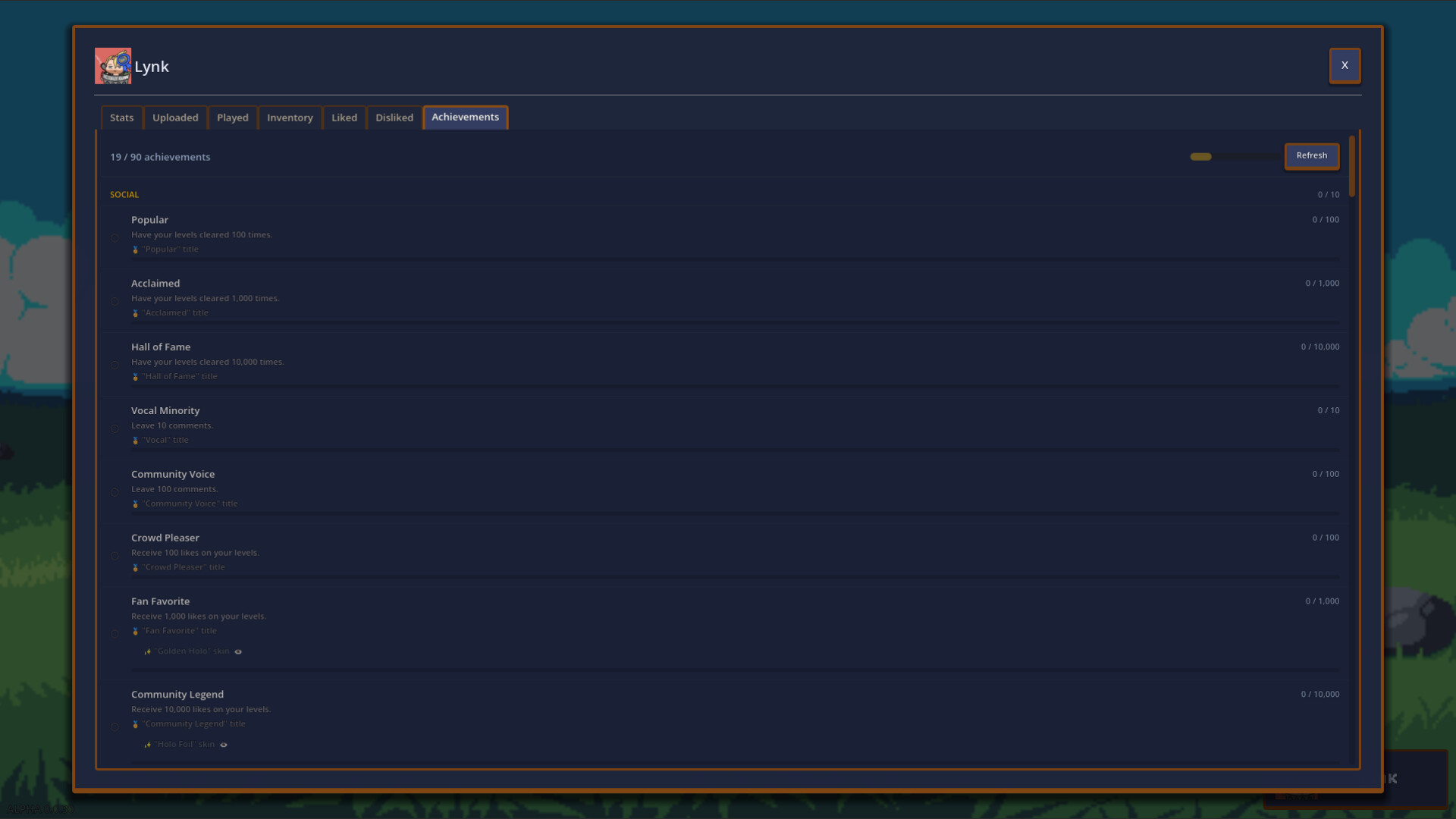Viewport: 1456px width, 819px height.
Task: Open the Uploaded tab
Action: point(175,118)
